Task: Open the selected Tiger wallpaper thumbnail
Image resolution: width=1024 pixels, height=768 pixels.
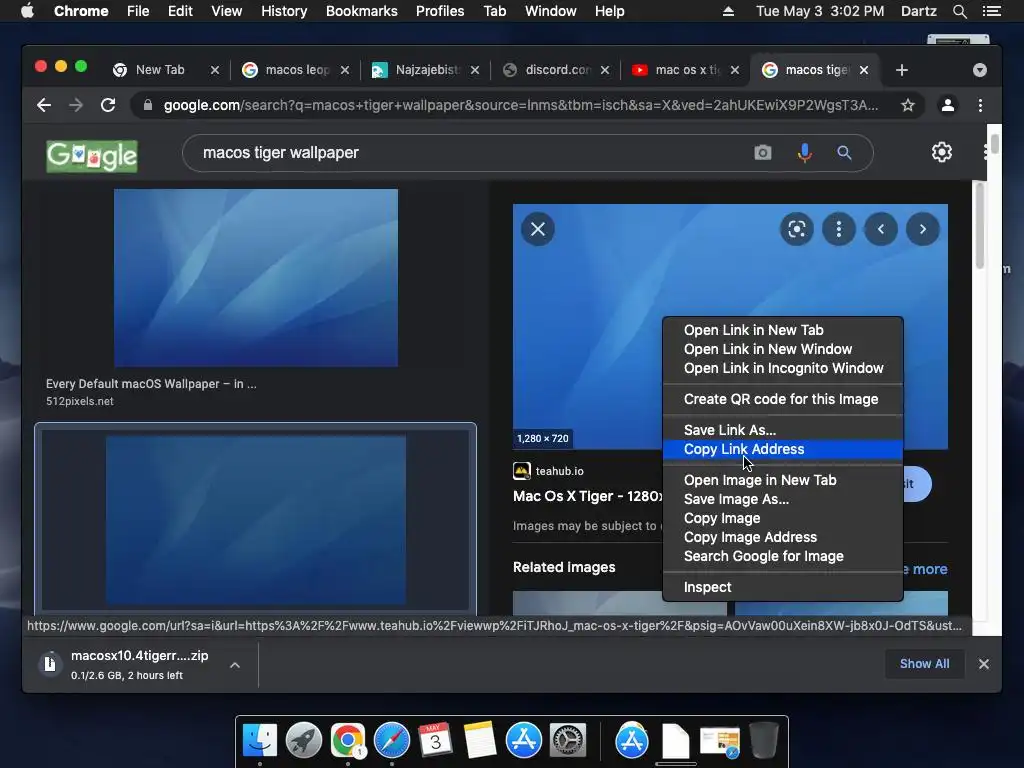Action: (x=255, y=520)
